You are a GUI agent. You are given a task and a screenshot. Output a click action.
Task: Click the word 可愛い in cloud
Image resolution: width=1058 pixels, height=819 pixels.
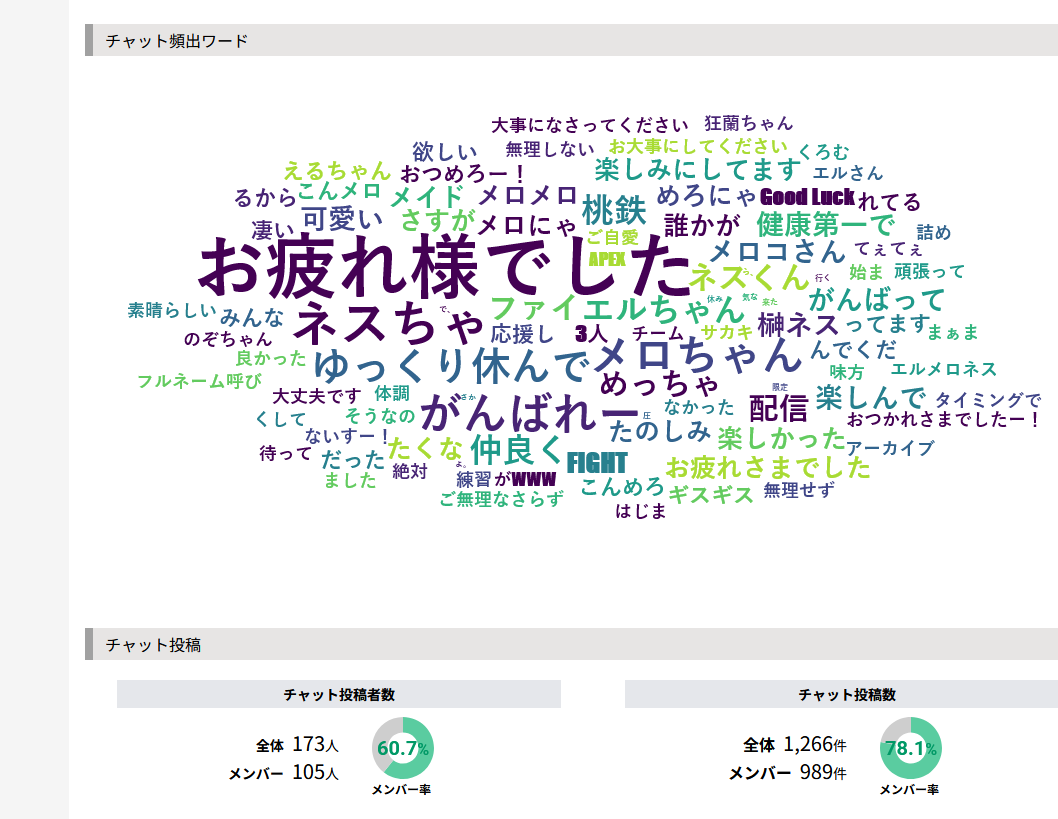click(x=342, y=219)
